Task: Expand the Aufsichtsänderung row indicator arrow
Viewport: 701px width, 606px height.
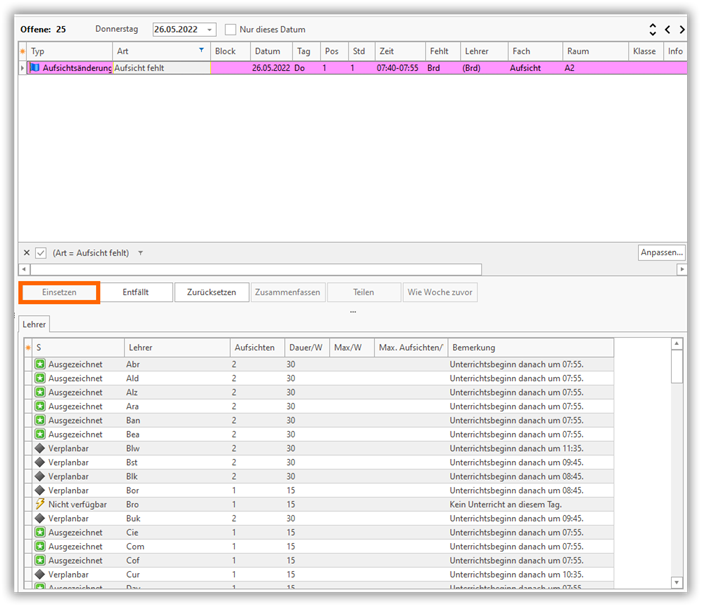Action: coord(23,68)
